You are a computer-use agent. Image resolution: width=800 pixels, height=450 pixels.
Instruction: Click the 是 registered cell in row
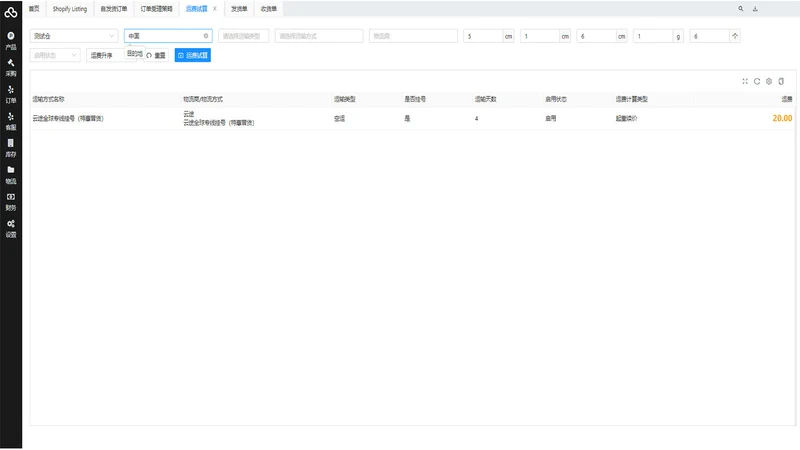coord(407,118)
